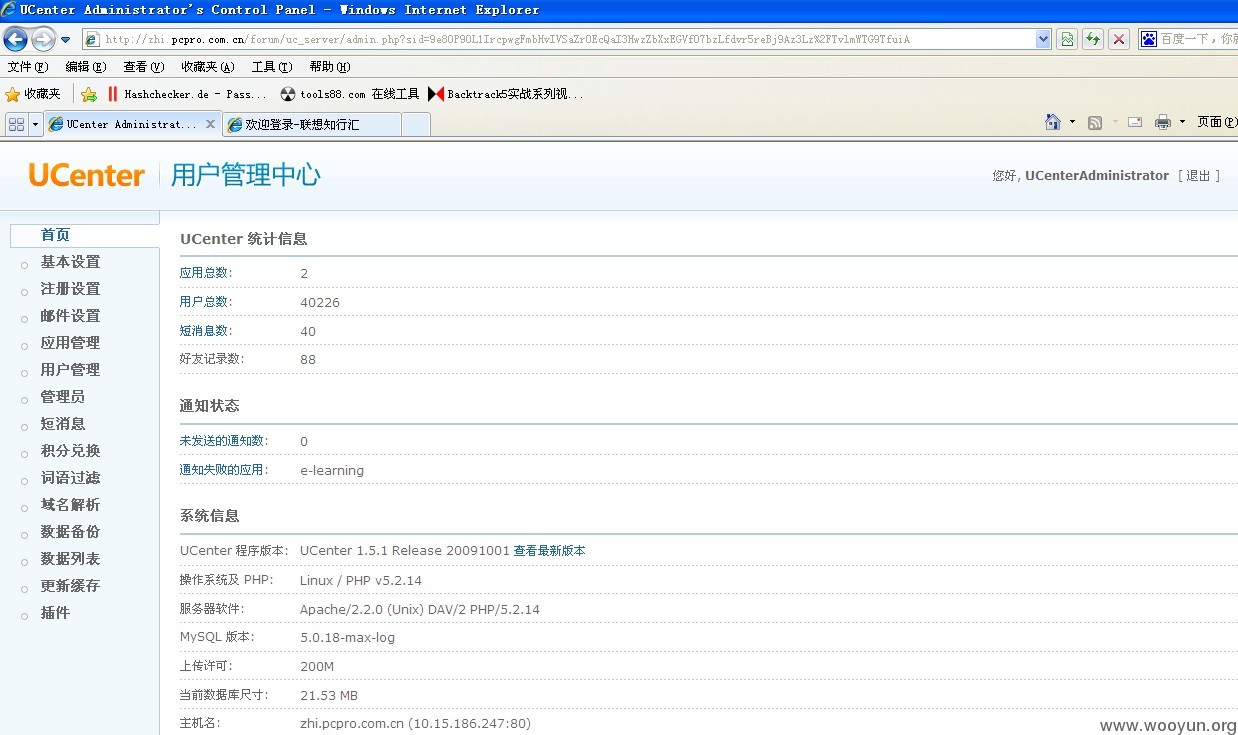This screenshot has width=1238, height=735.
Task: Stop loading with the red X icon
Action: tap(1119, 39)
